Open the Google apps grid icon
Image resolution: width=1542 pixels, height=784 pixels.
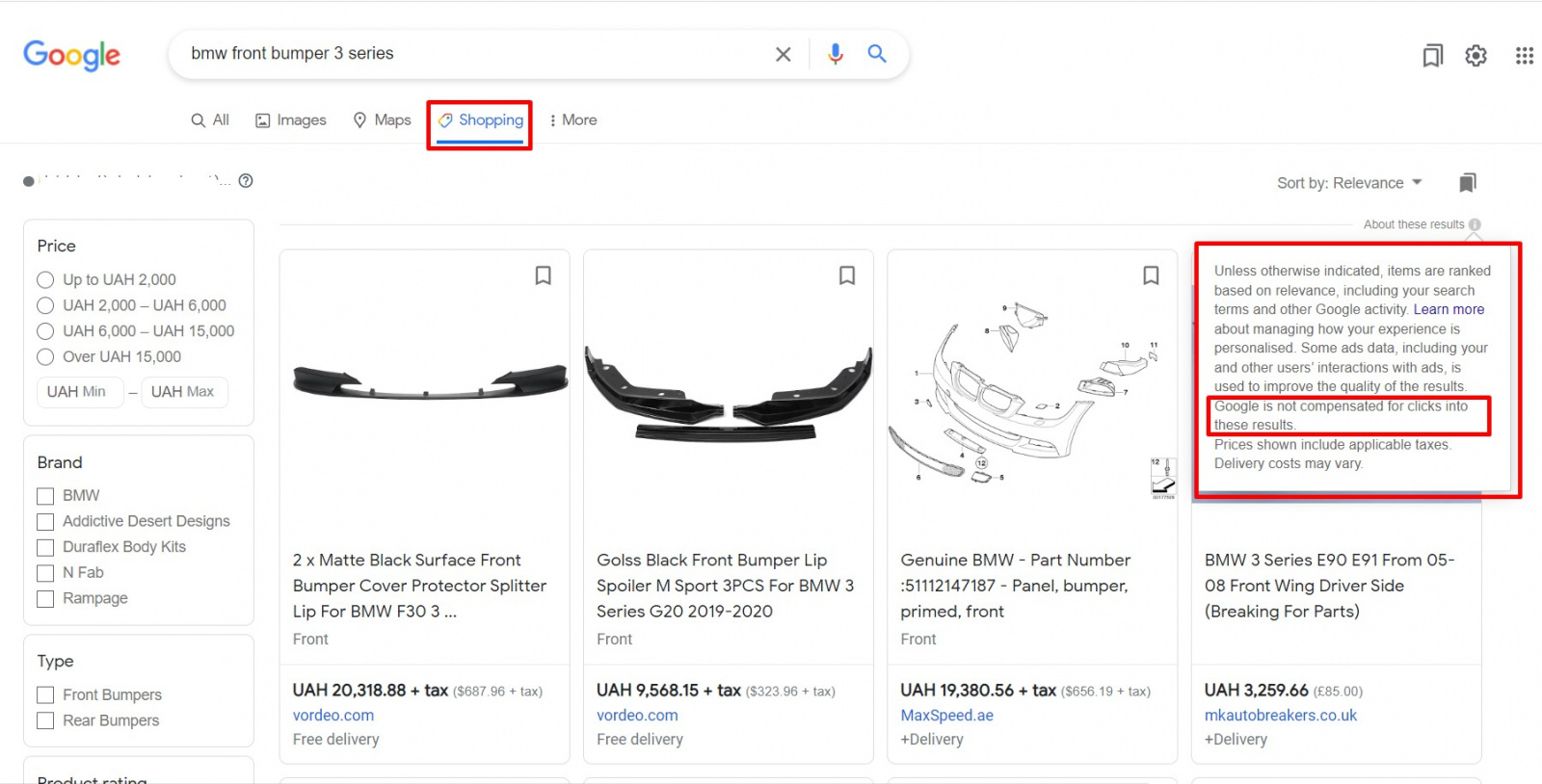tap(1524, 56)
